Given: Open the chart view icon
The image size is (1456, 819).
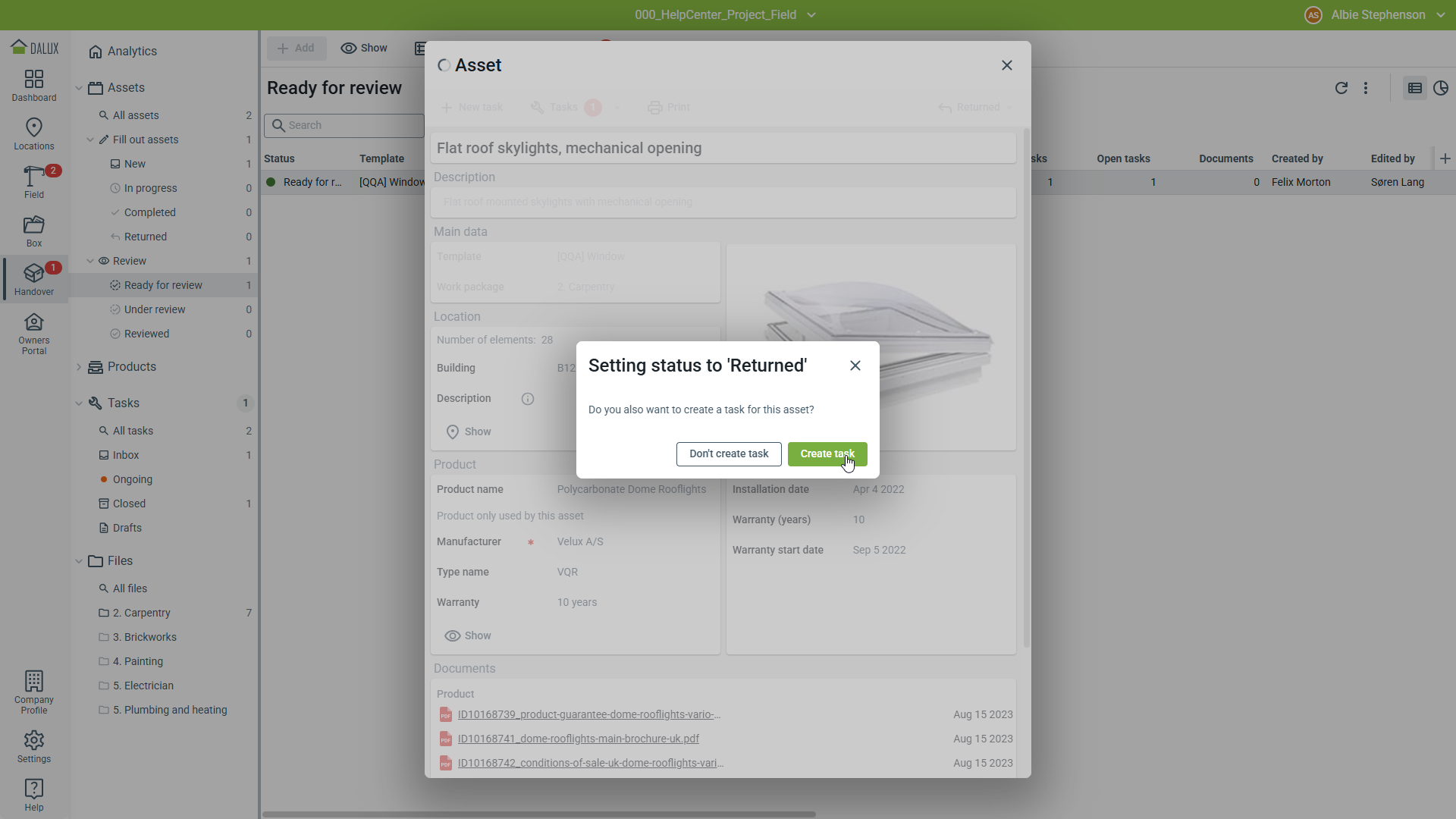Looking at the screenshot, I should (x=1440, y=88).
